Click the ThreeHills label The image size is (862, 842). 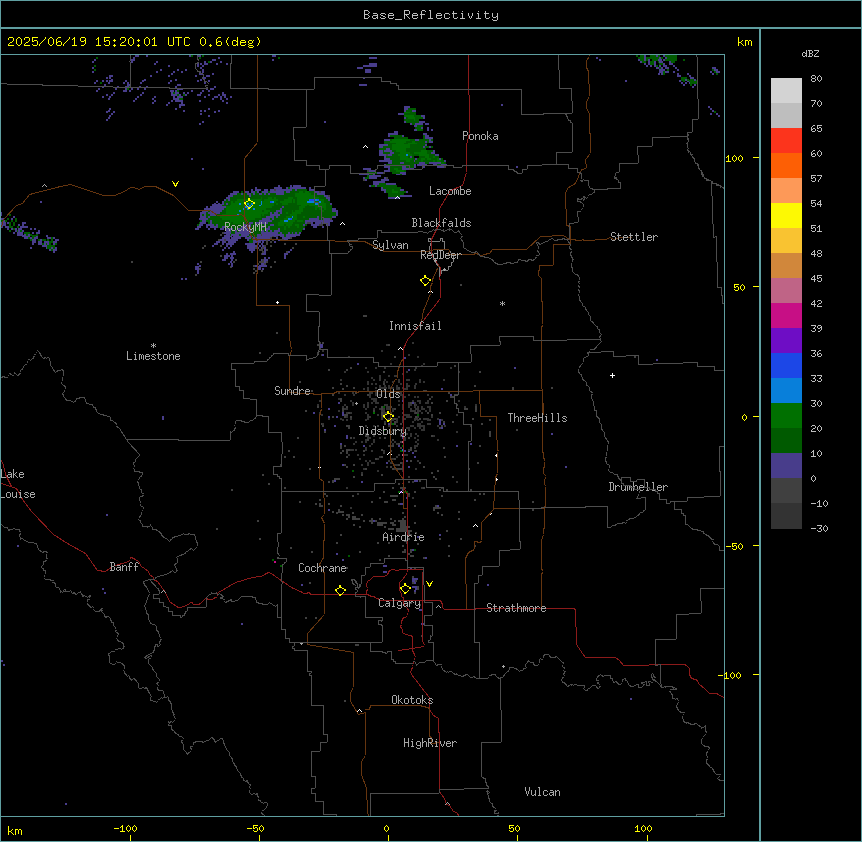coord(537,418)
